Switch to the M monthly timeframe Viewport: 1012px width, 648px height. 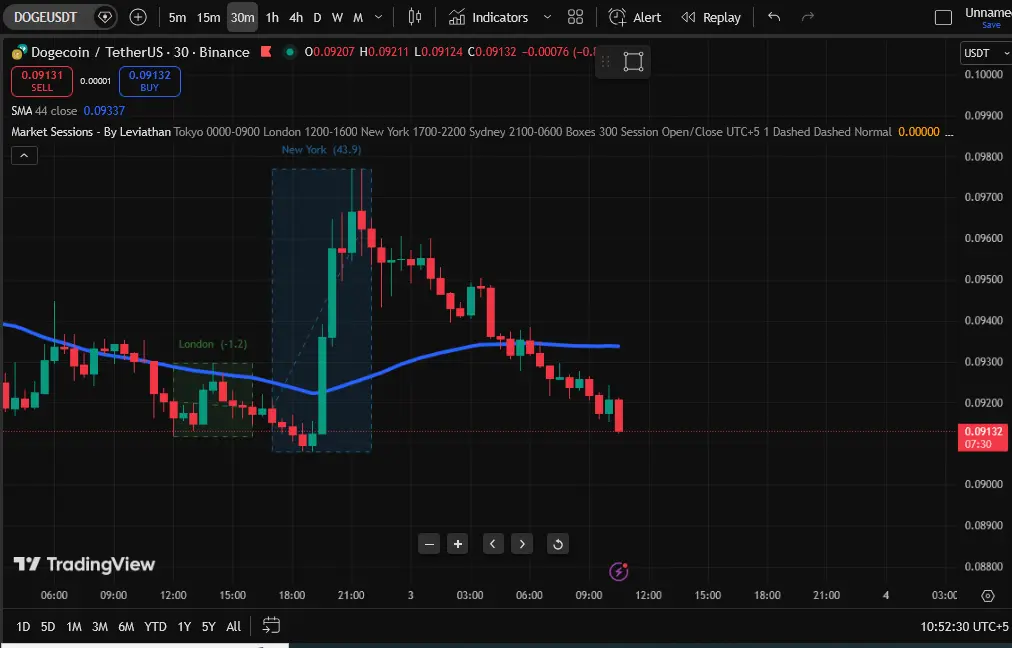358,17
